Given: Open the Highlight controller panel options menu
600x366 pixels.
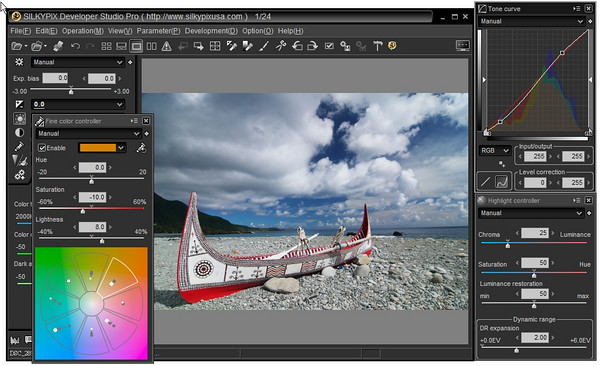Looking at the screenshot, I should point(577,200).
